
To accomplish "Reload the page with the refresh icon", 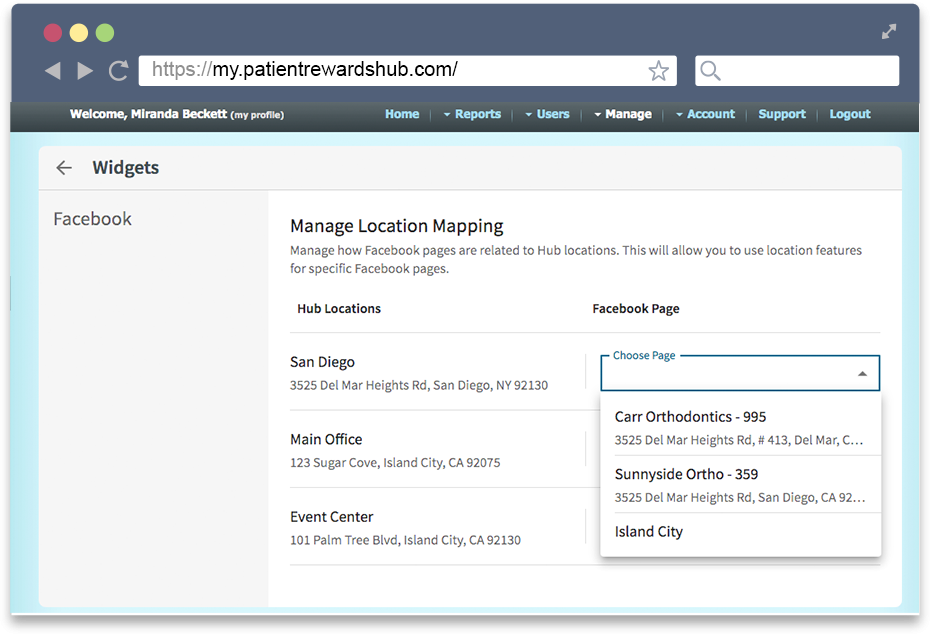I will [x=119, y=71].
